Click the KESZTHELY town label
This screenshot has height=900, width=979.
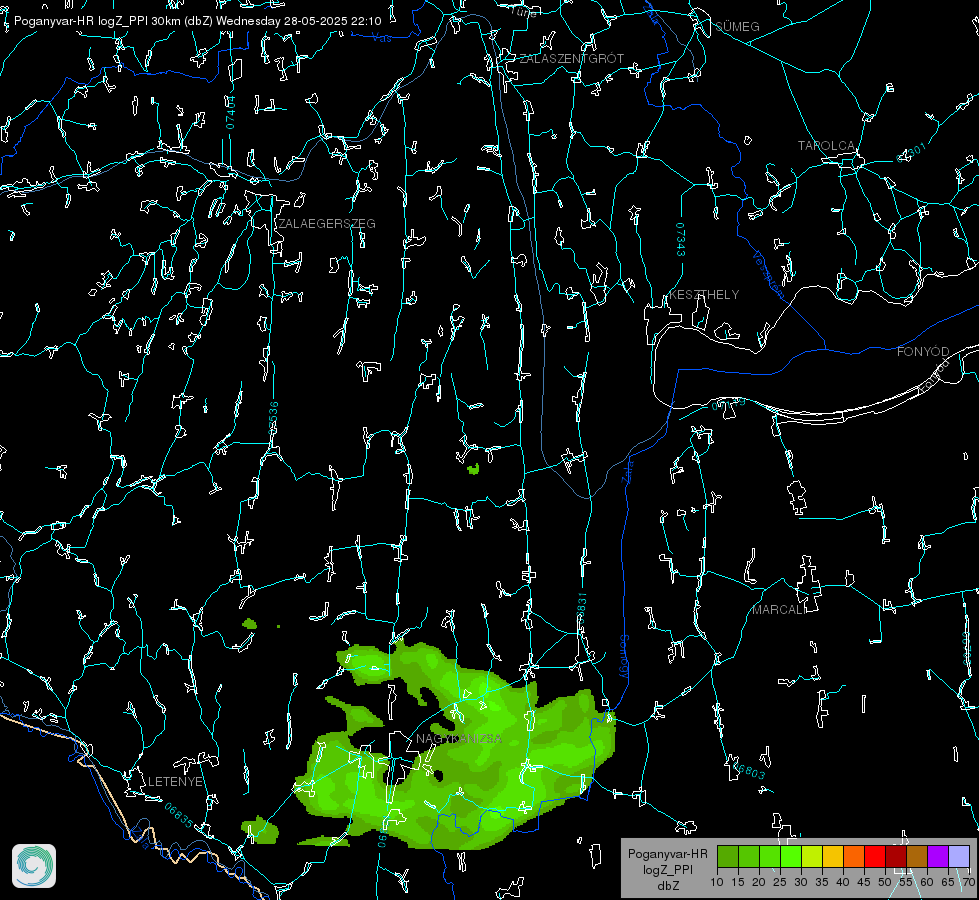704,294
